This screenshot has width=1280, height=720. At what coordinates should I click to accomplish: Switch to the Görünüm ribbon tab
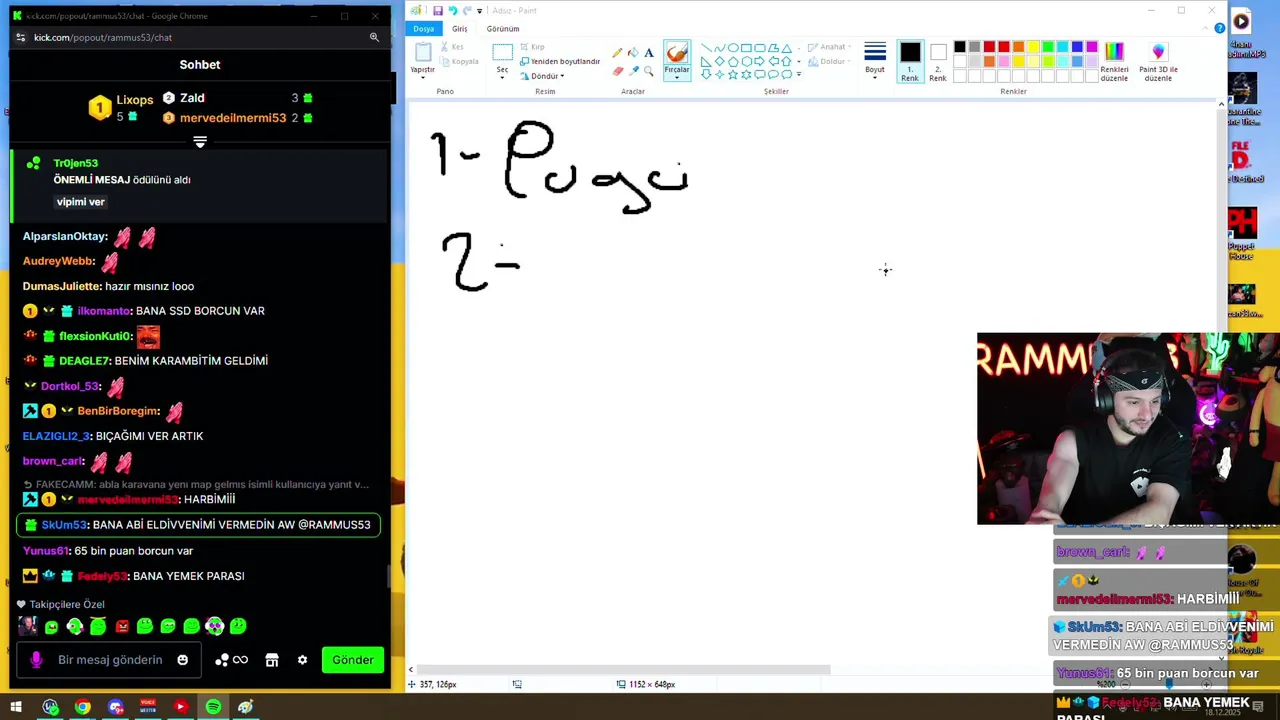coord(503,28)
